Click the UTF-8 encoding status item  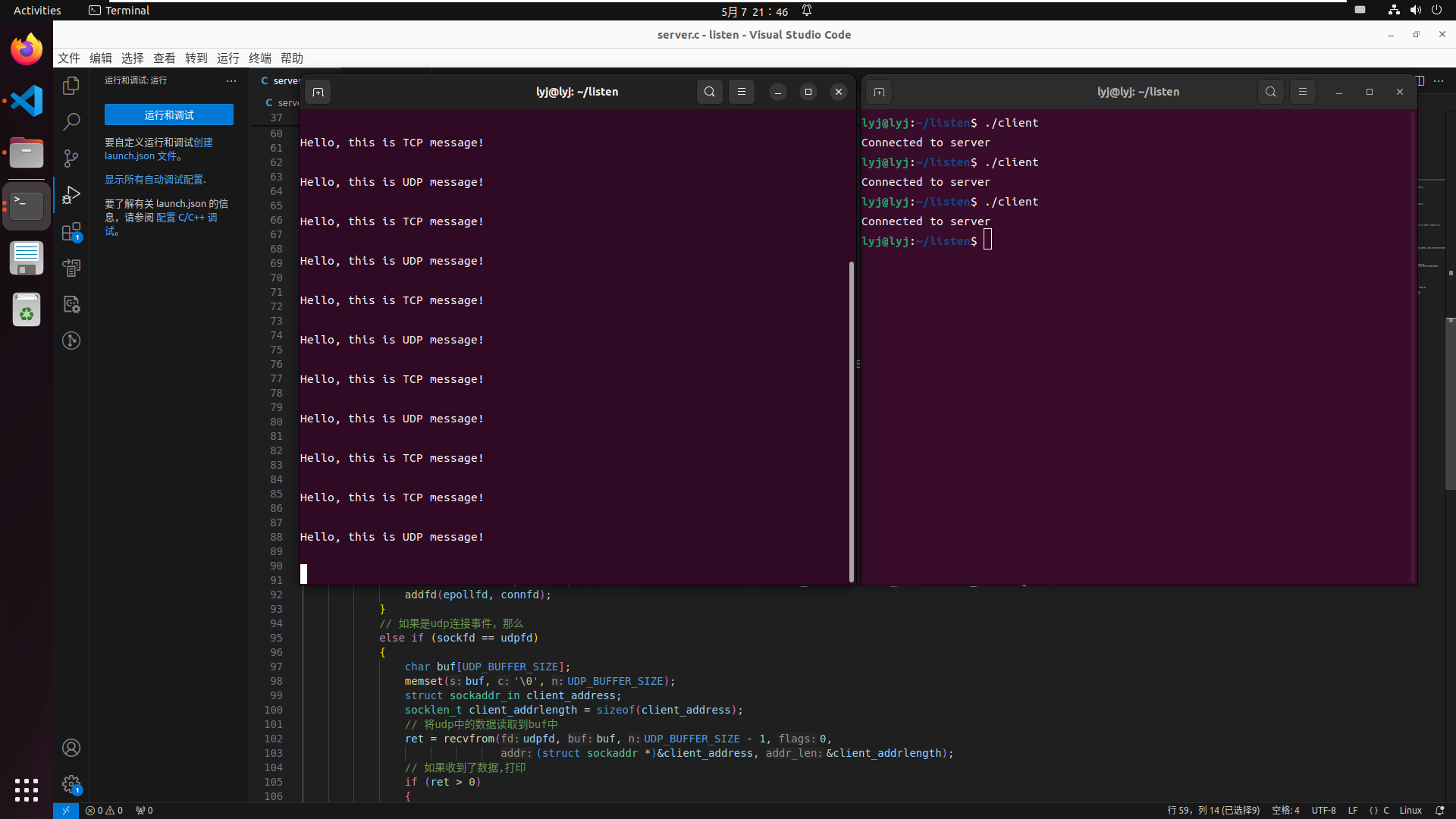click(1323, 811)
